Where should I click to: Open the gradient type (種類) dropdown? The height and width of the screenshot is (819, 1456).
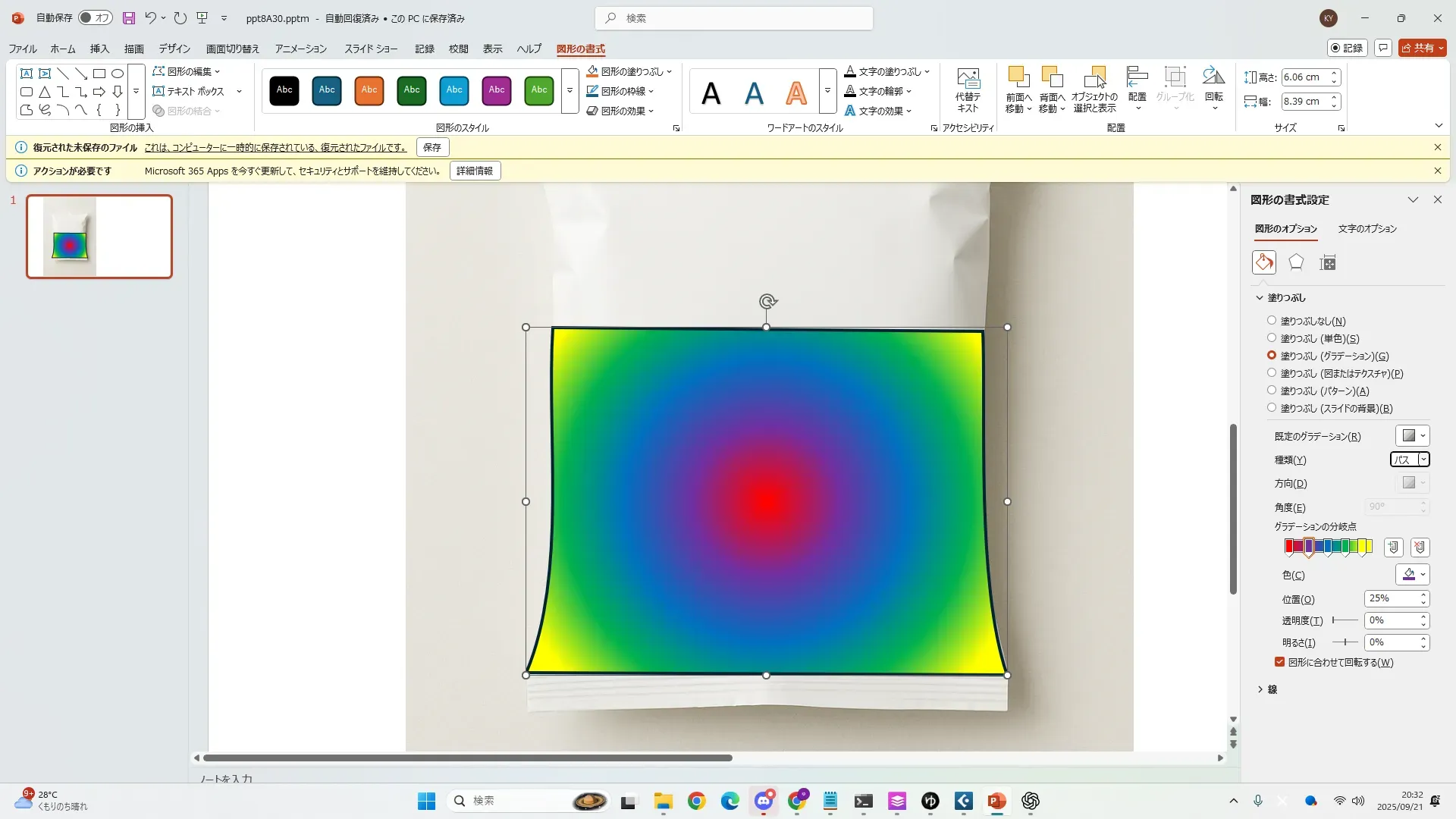point(1423,460)
